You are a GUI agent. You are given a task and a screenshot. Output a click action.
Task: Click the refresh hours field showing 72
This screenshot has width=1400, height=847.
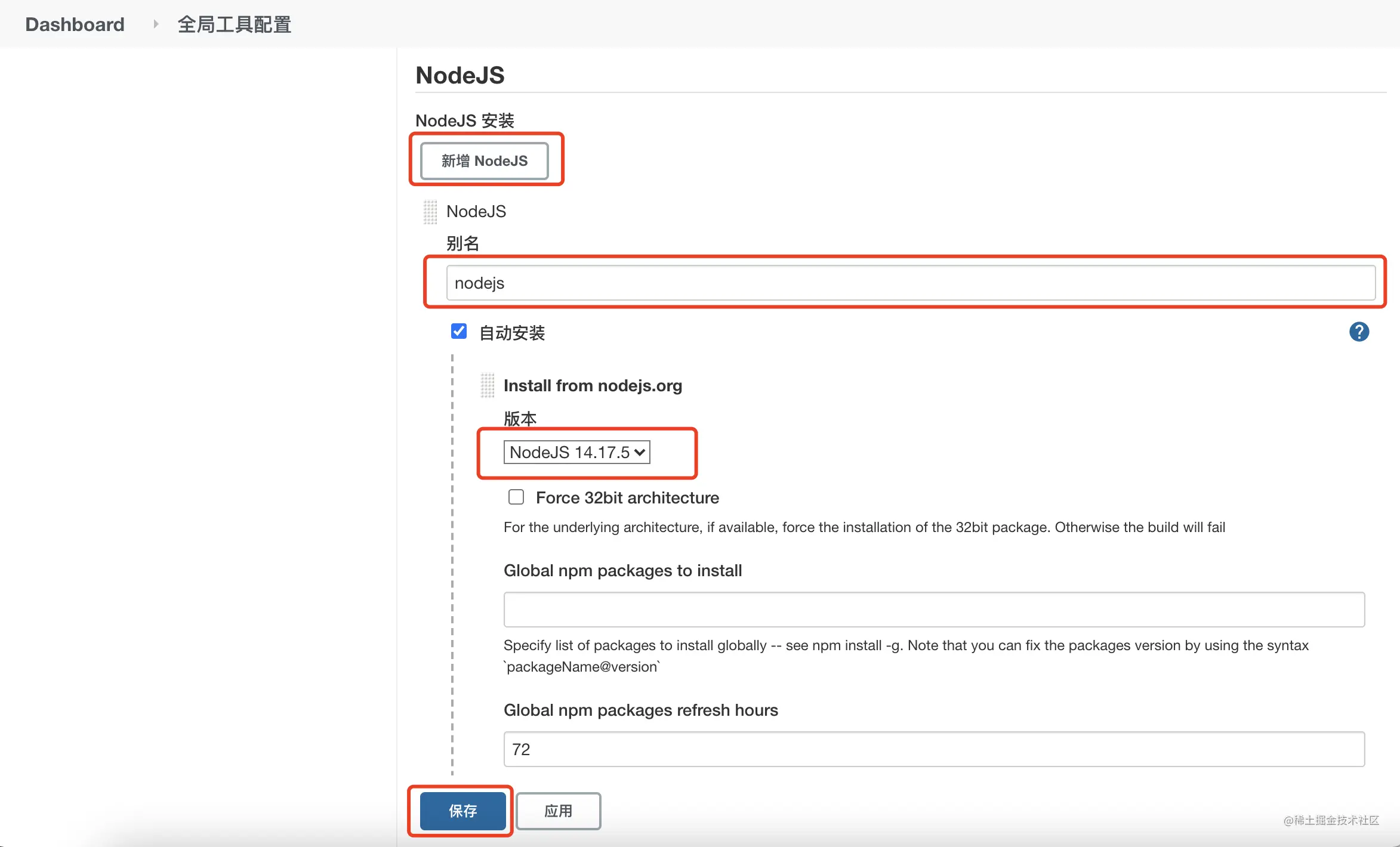point(934,749)
